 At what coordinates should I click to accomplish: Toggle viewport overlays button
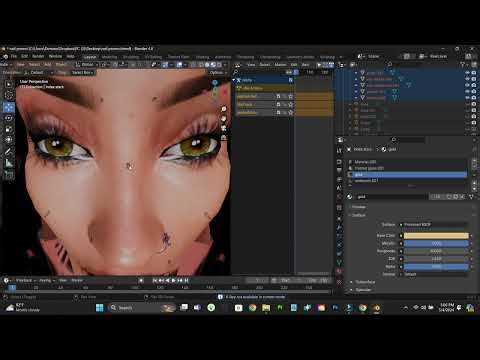click(179, 65)
